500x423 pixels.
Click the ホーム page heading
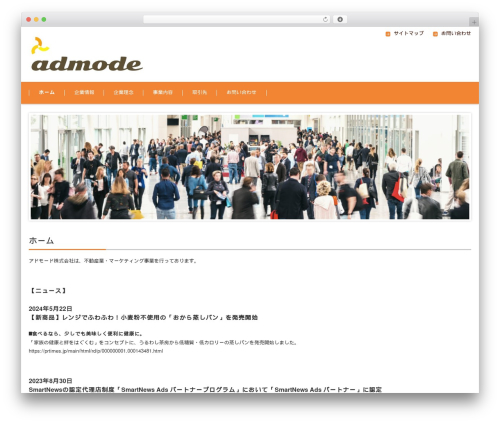pos(41,241)
